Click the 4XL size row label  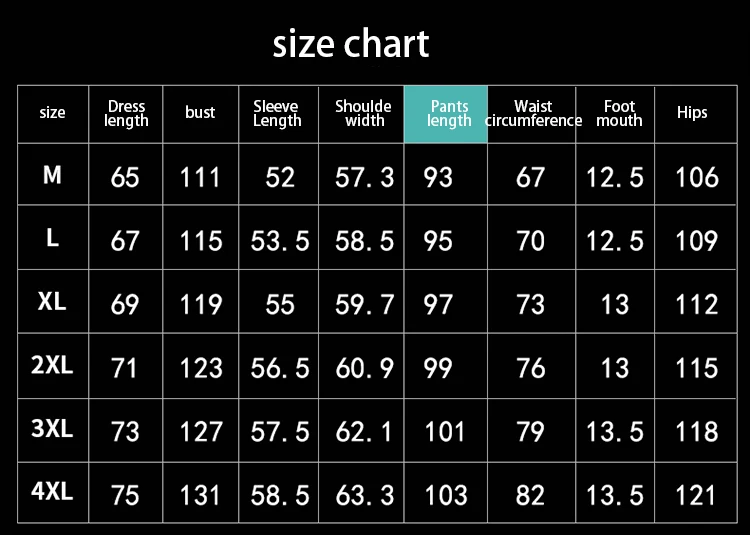pyautogui.click(x=52, y=492)
